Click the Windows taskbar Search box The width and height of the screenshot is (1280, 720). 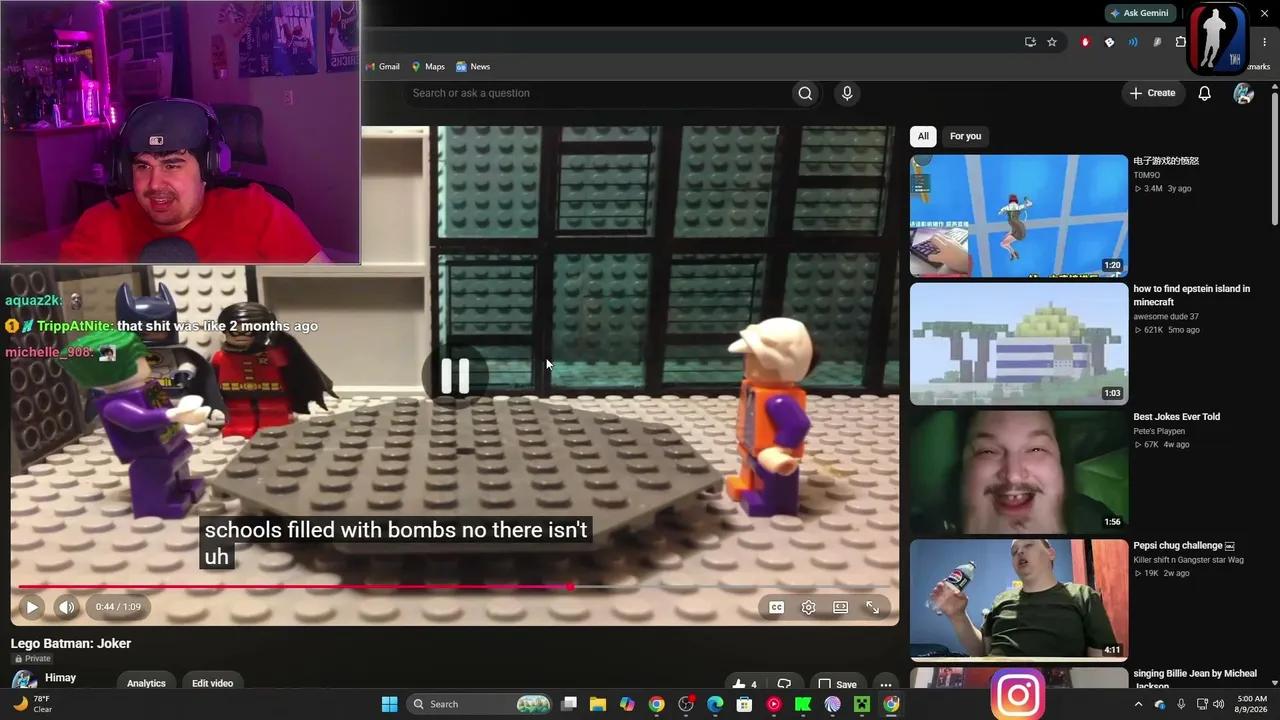[x=480, y=704]
